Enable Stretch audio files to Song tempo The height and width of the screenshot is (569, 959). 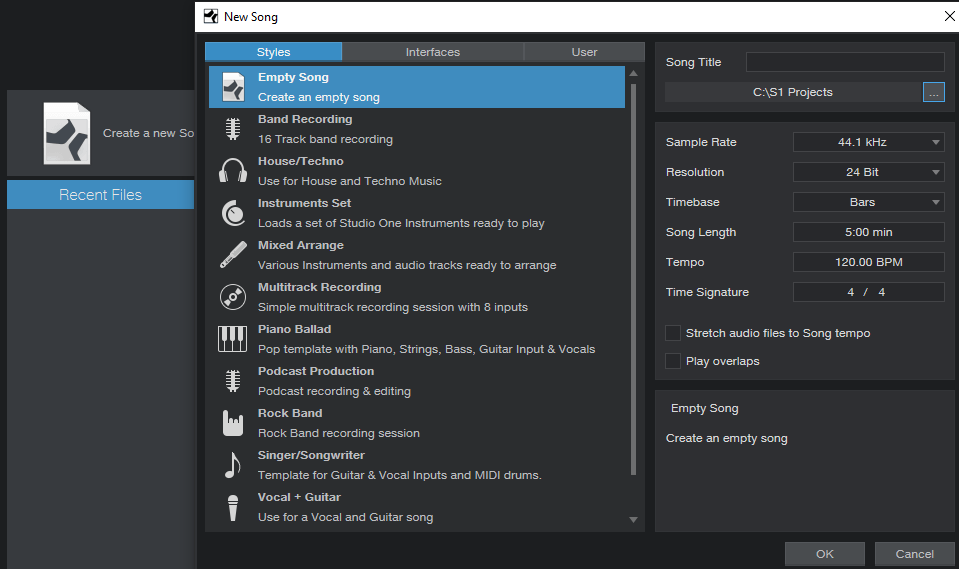(673, 333)
